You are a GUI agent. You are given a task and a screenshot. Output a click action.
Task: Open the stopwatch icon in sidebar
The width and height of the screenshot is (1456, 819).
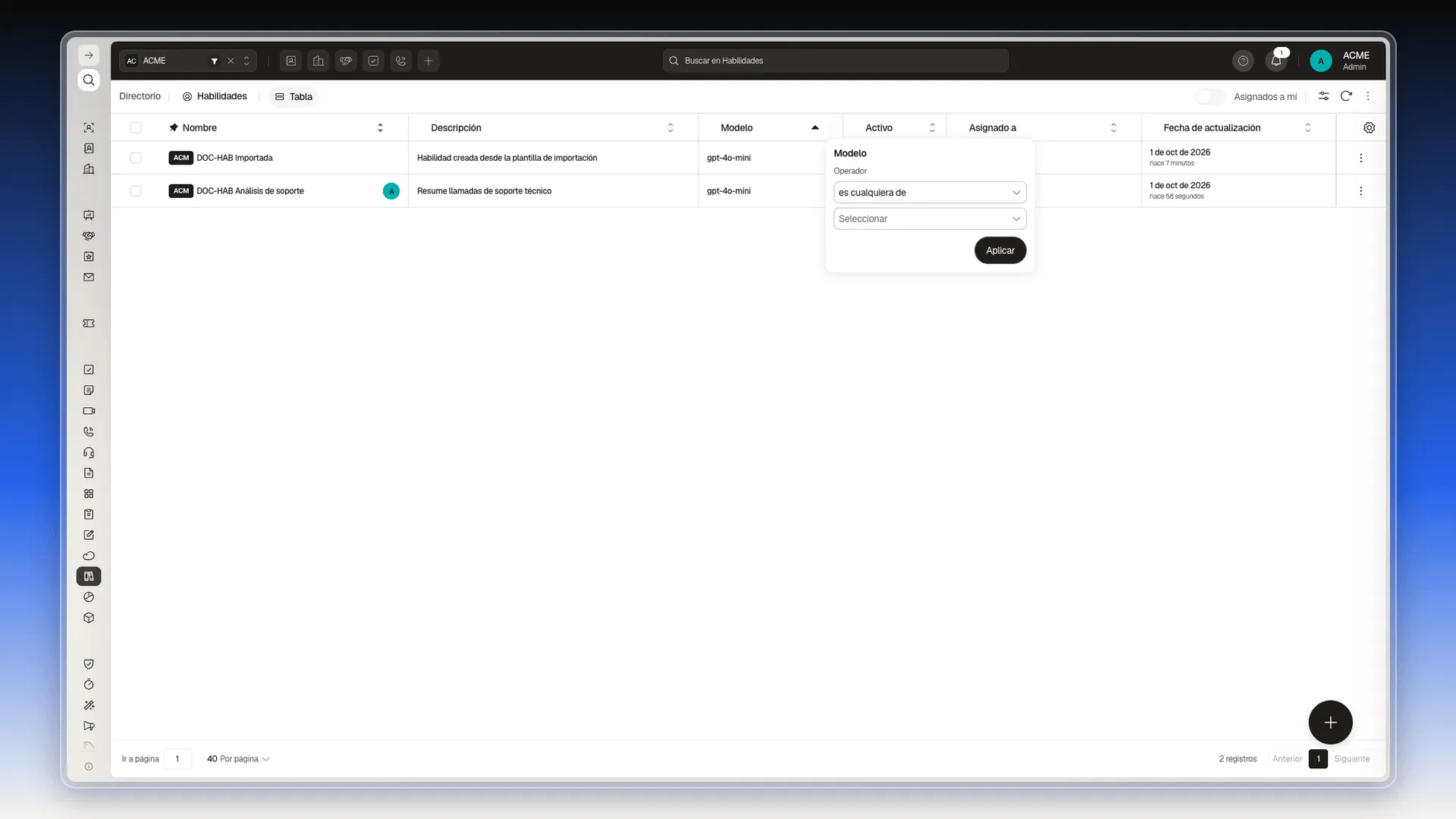click(89, 685)
